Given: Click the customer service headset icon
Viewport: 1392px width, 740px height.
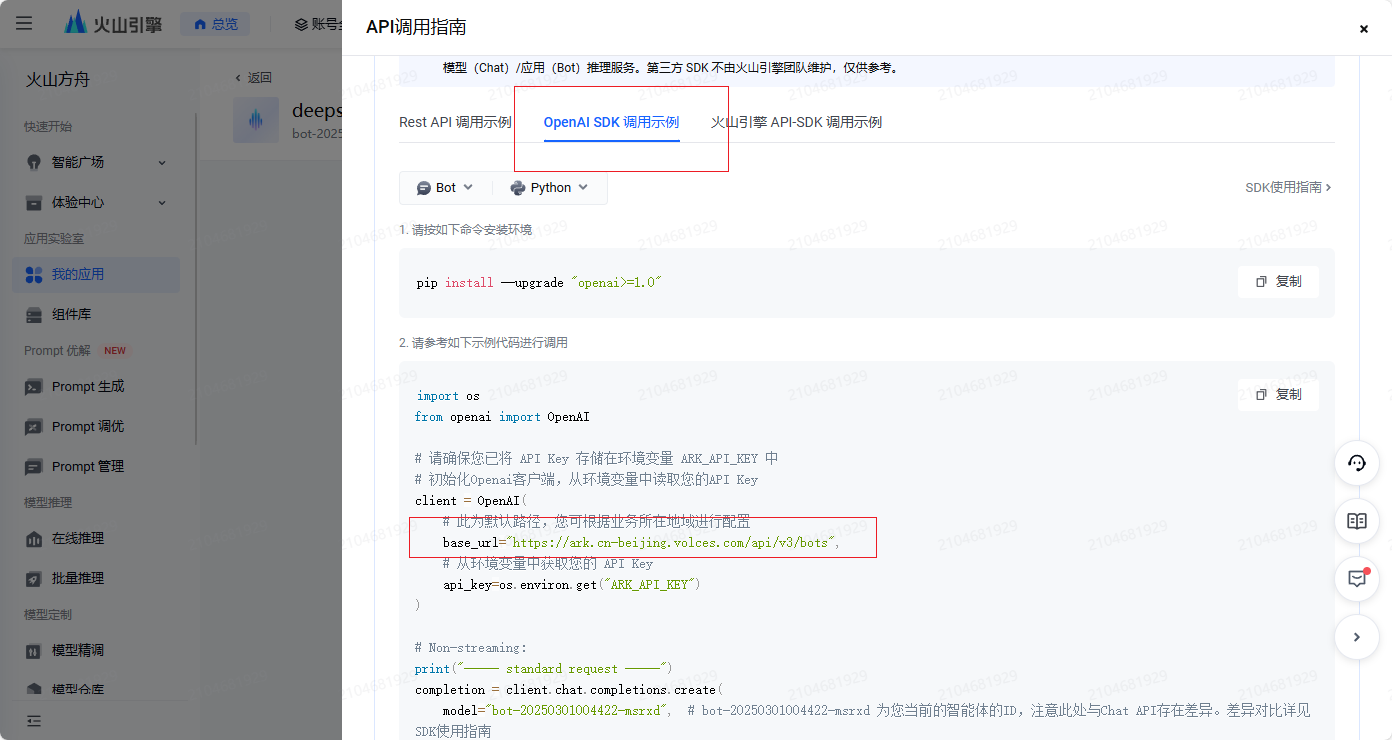Looking at the screenshot, I should tap(1357, 464).
